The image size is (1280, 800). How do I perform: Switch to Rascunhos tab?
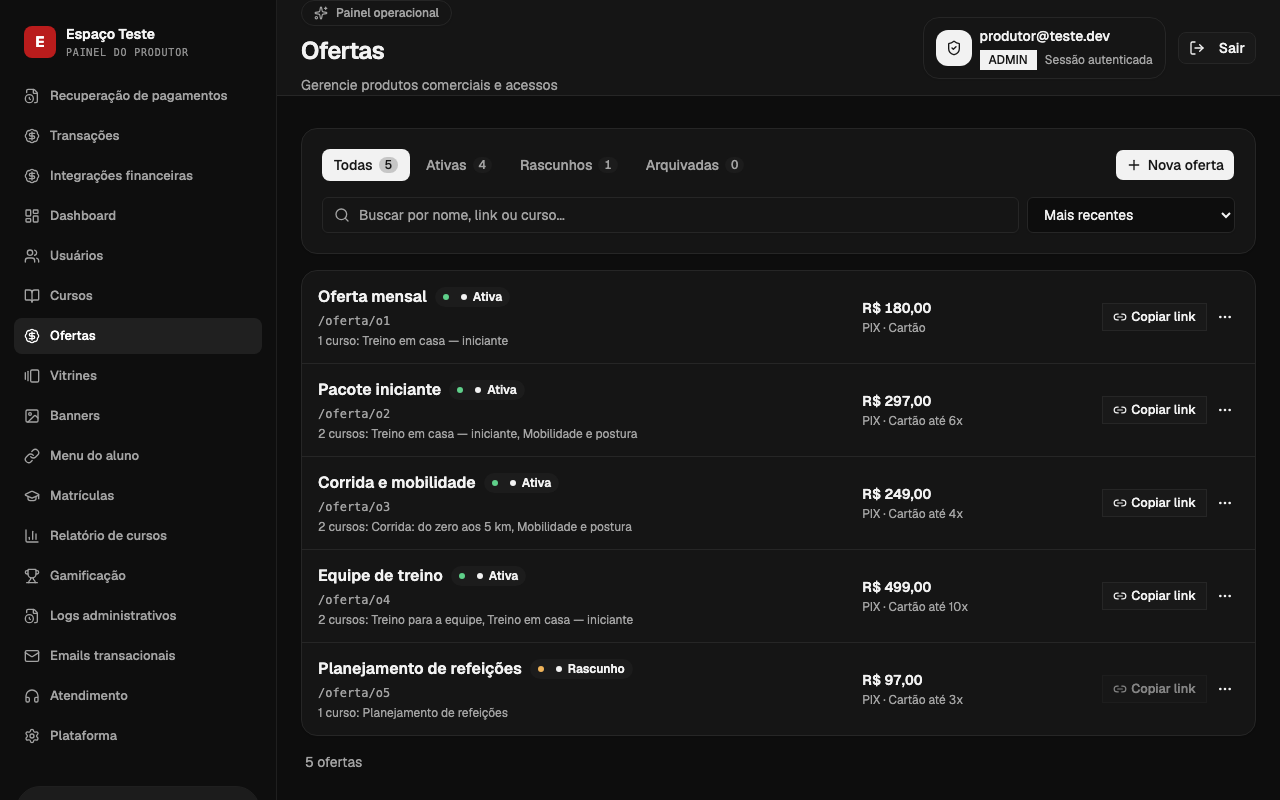pos(568,165)
